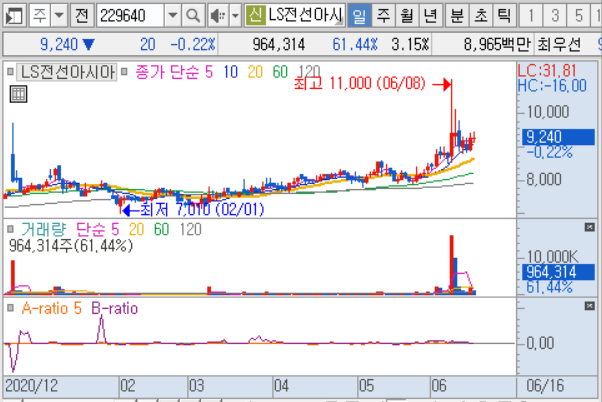Switch to 분 minute chart period

pyautogui.click(x=457, y=16)
